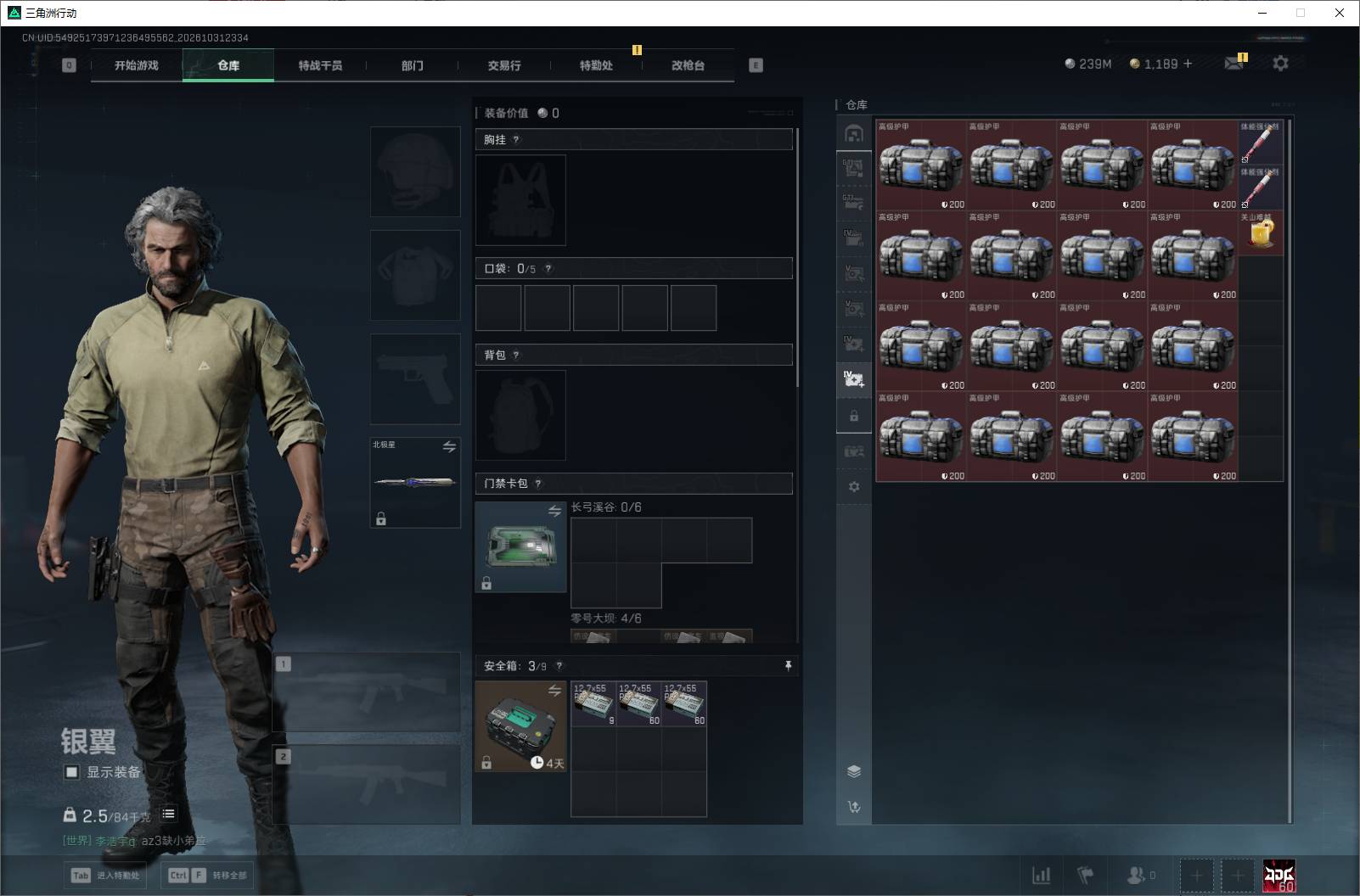
Task: Click primary weapon slot 1
Action: coord(367,692)
